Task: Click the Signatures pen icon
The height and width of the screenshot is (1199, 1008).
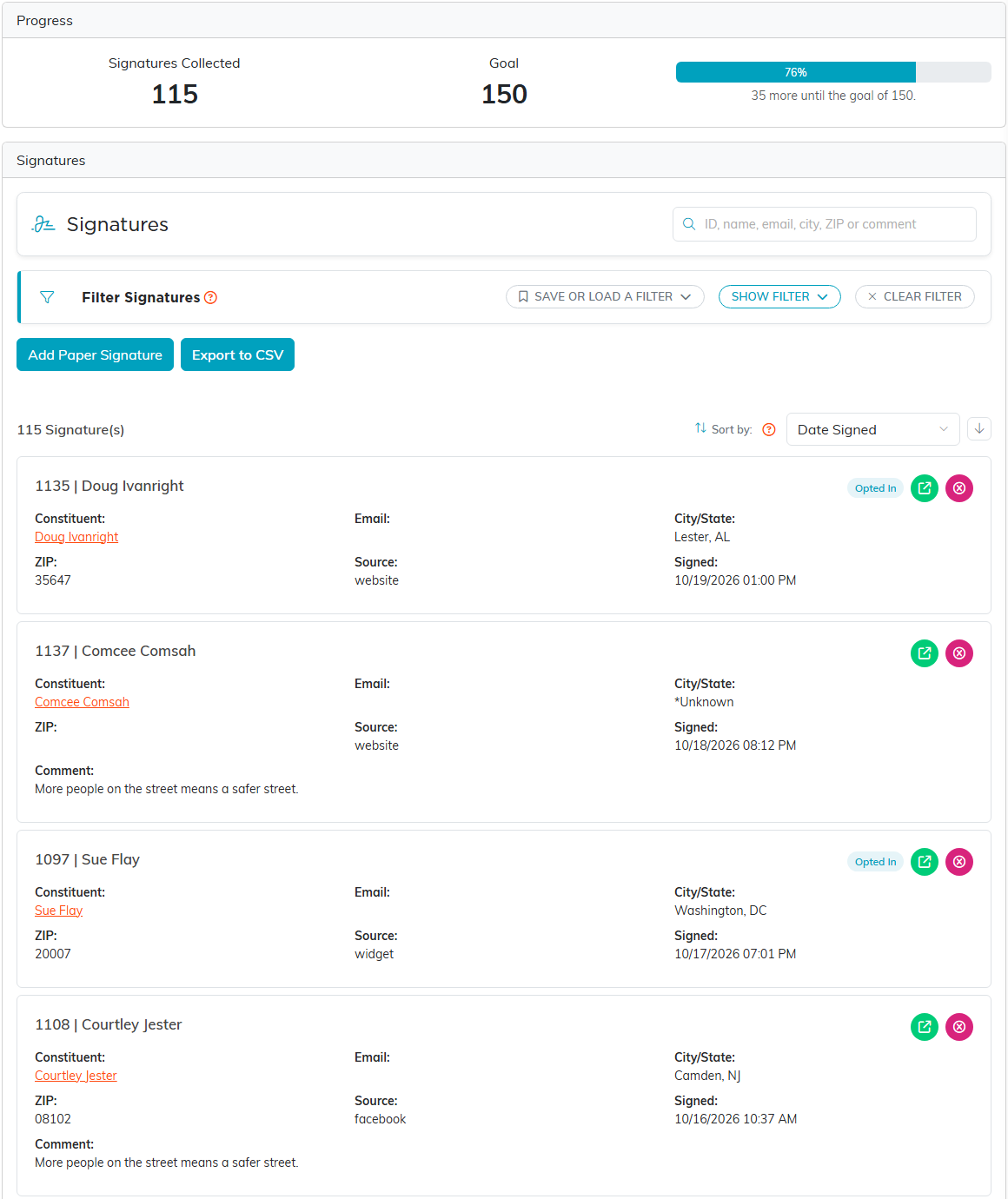Action: click(x=43, y=224)
